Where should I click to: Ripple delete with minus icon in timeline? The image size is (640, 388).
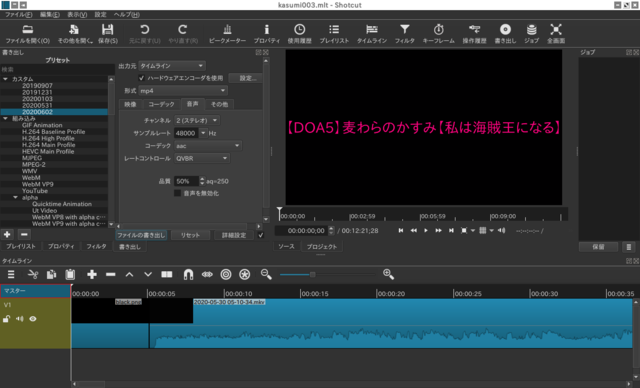(111, 275)
